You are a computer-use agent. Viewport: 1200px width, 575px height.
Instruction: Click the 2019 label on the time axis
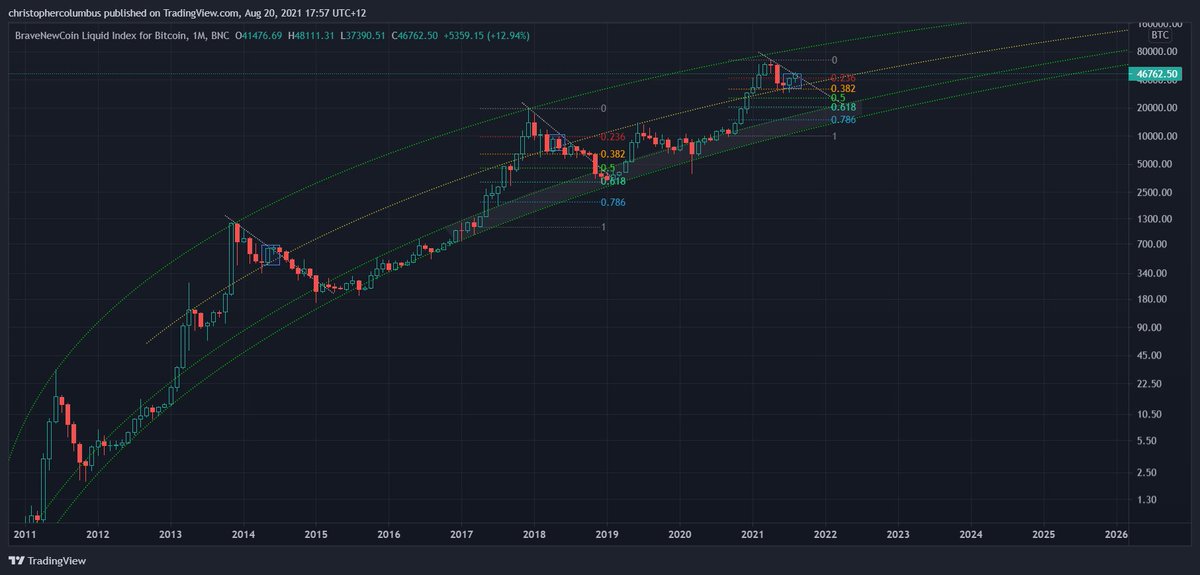607,535
